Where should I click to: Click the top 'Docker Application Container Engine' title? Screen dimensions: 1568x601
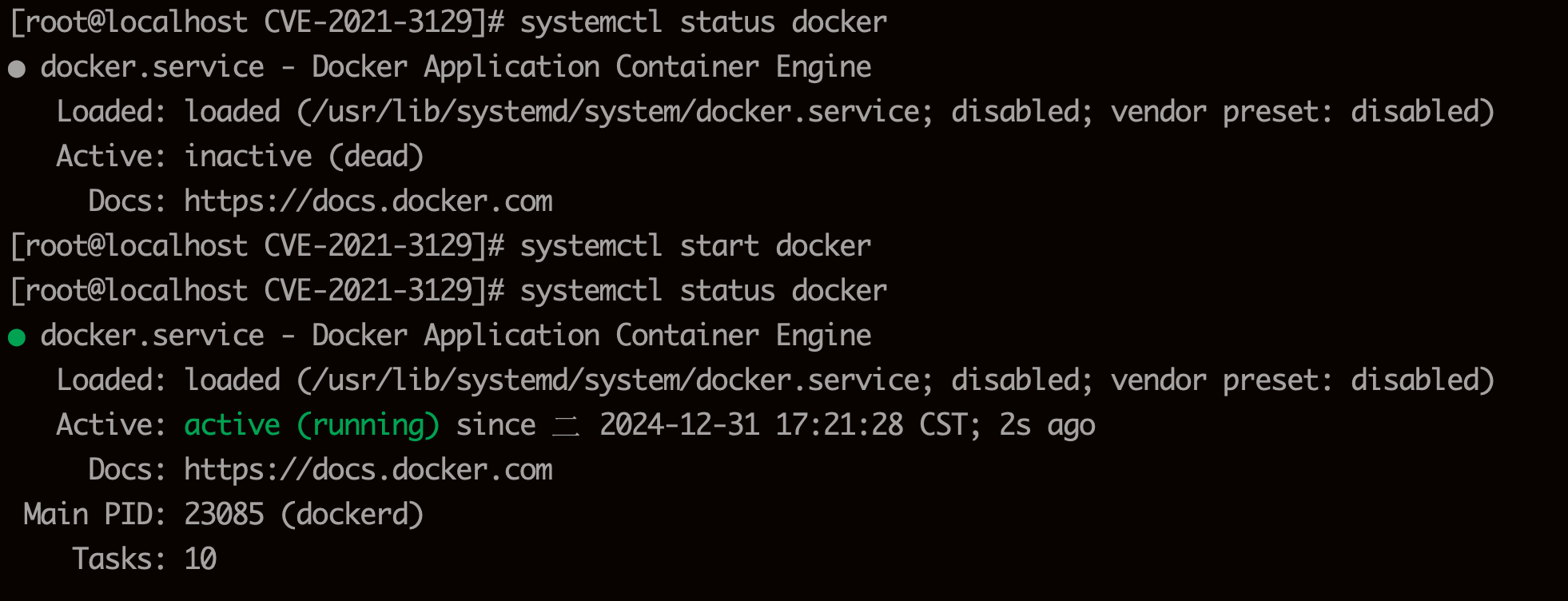coord(591,67)
